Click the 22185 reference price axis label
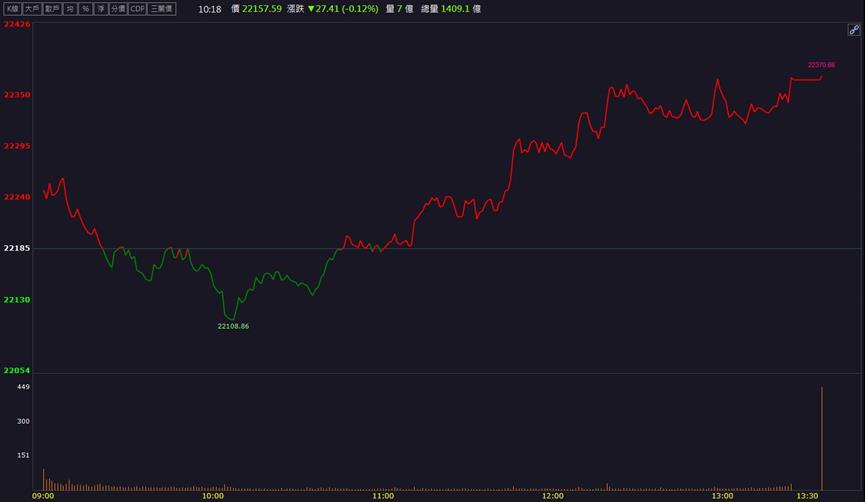Image resolution: width=865 pixels, height=502 pixels. 17,248
